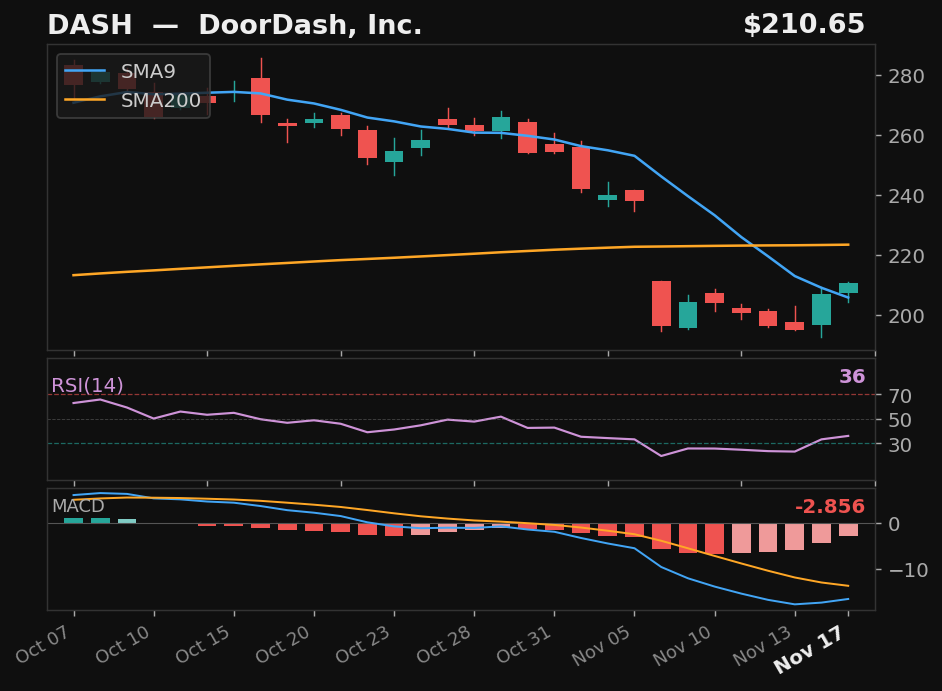Screen dimensions: 942x691
Task: Click the 240 price axis label
Action: tap(907, 196)
